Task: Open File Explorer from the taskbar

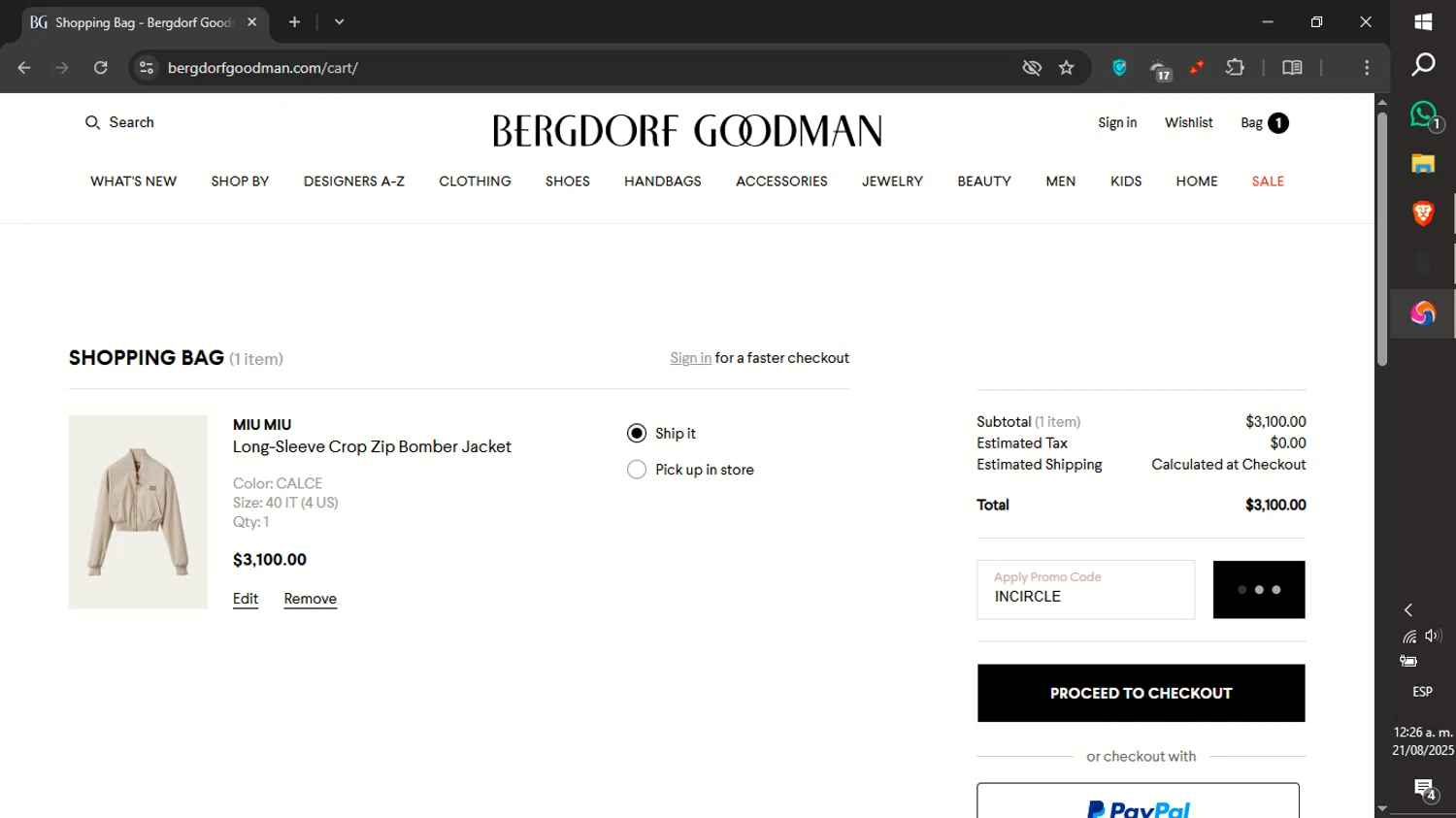Action: click(1423, 163)
